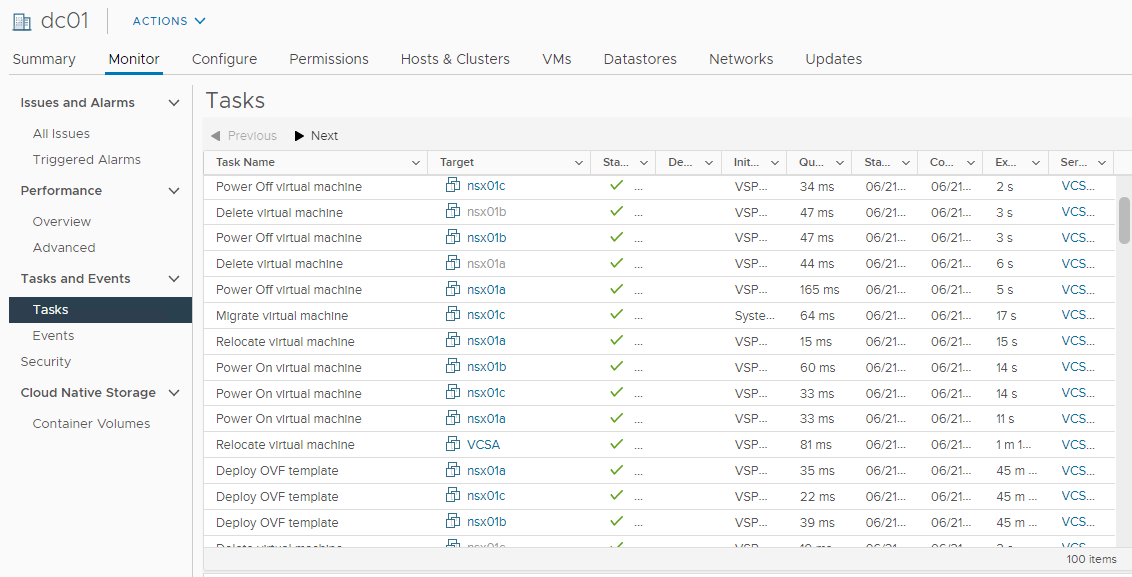Viewport: 1132px width, 577px height.
Task: Collapse the Issues and Alarms section
Action: 174,103
